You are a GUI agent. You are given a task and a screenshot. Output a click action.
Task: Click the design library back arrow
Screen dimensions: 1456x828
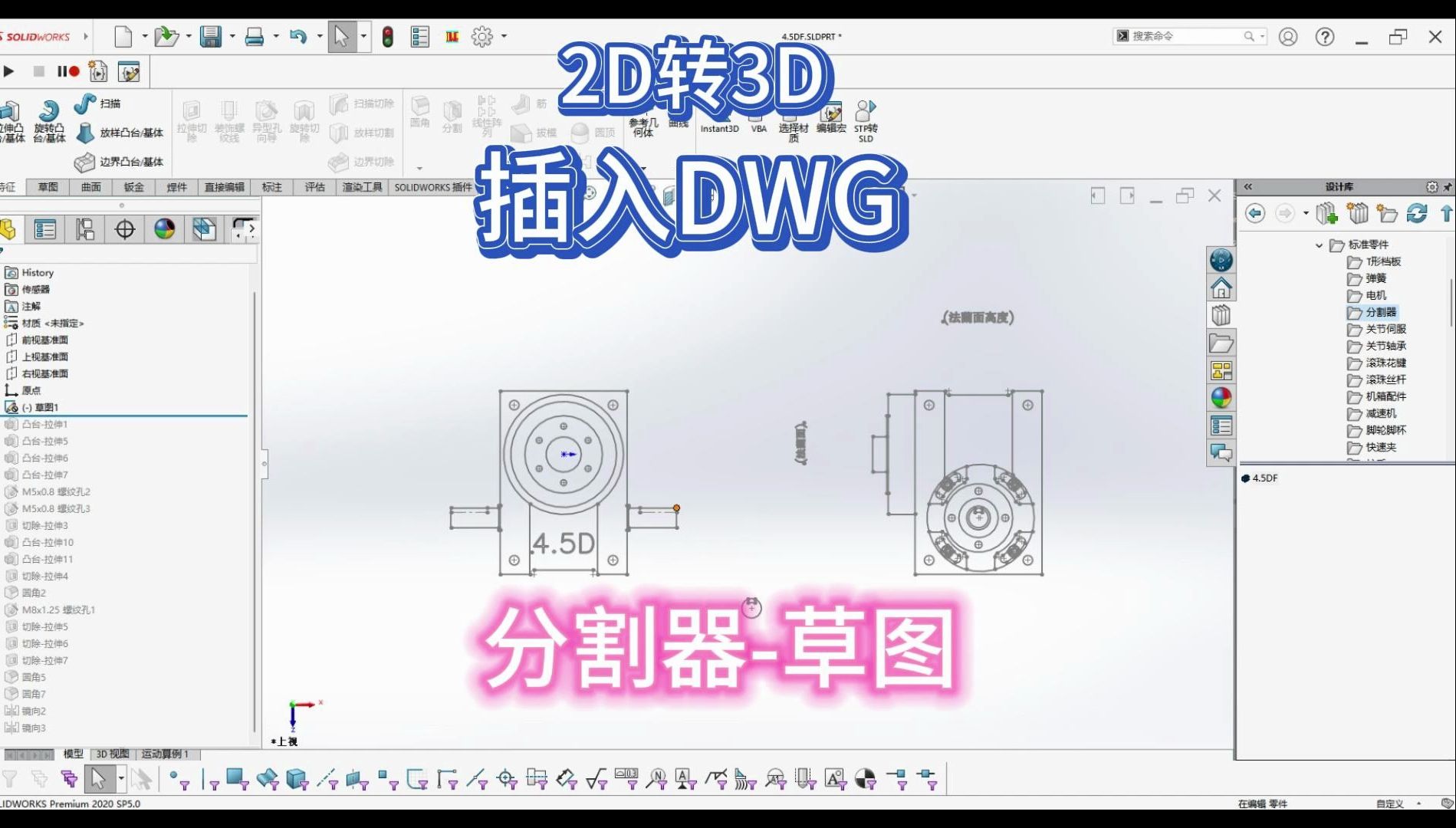click(x=1255, y=213)
